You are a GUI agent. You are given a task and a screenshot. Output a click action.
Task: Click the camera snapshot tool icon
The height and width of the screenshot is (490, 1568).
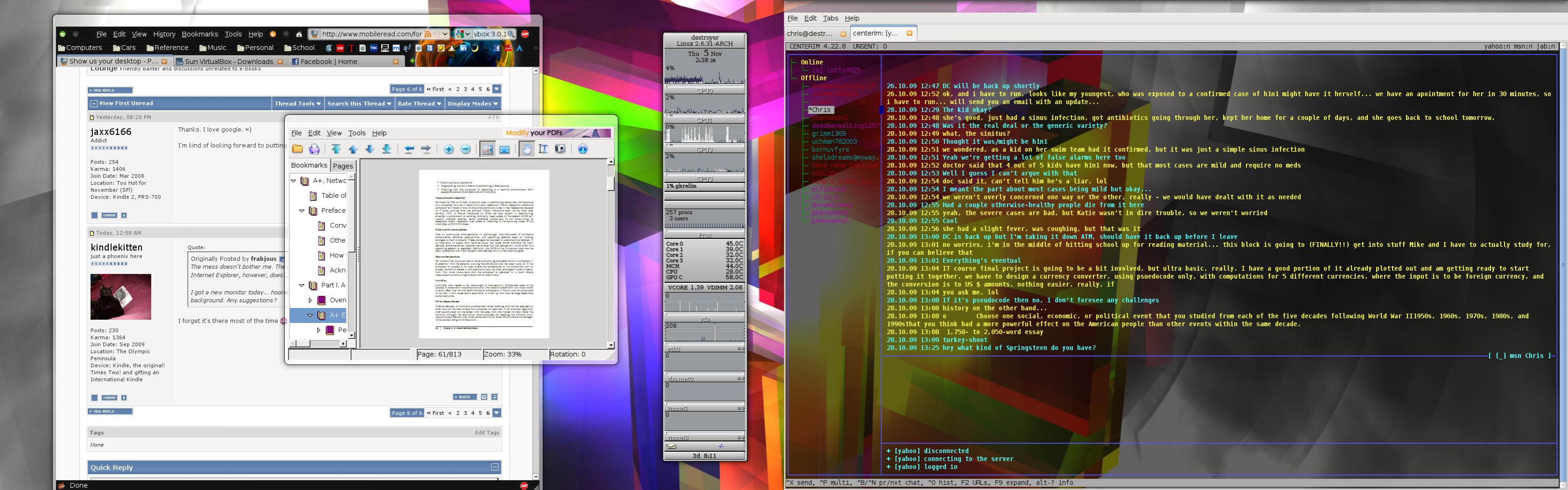tap(561, 149)
